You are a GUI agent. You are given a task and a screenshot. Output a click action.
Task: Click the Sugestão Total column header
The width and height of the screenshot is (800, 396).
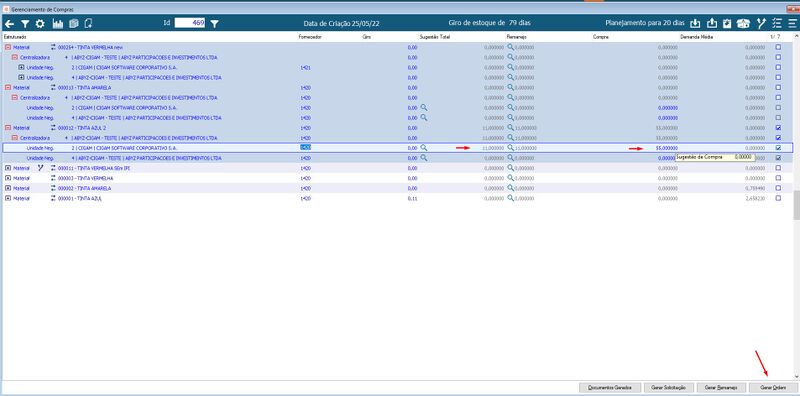pyautogui.click(x=434, y=37)
